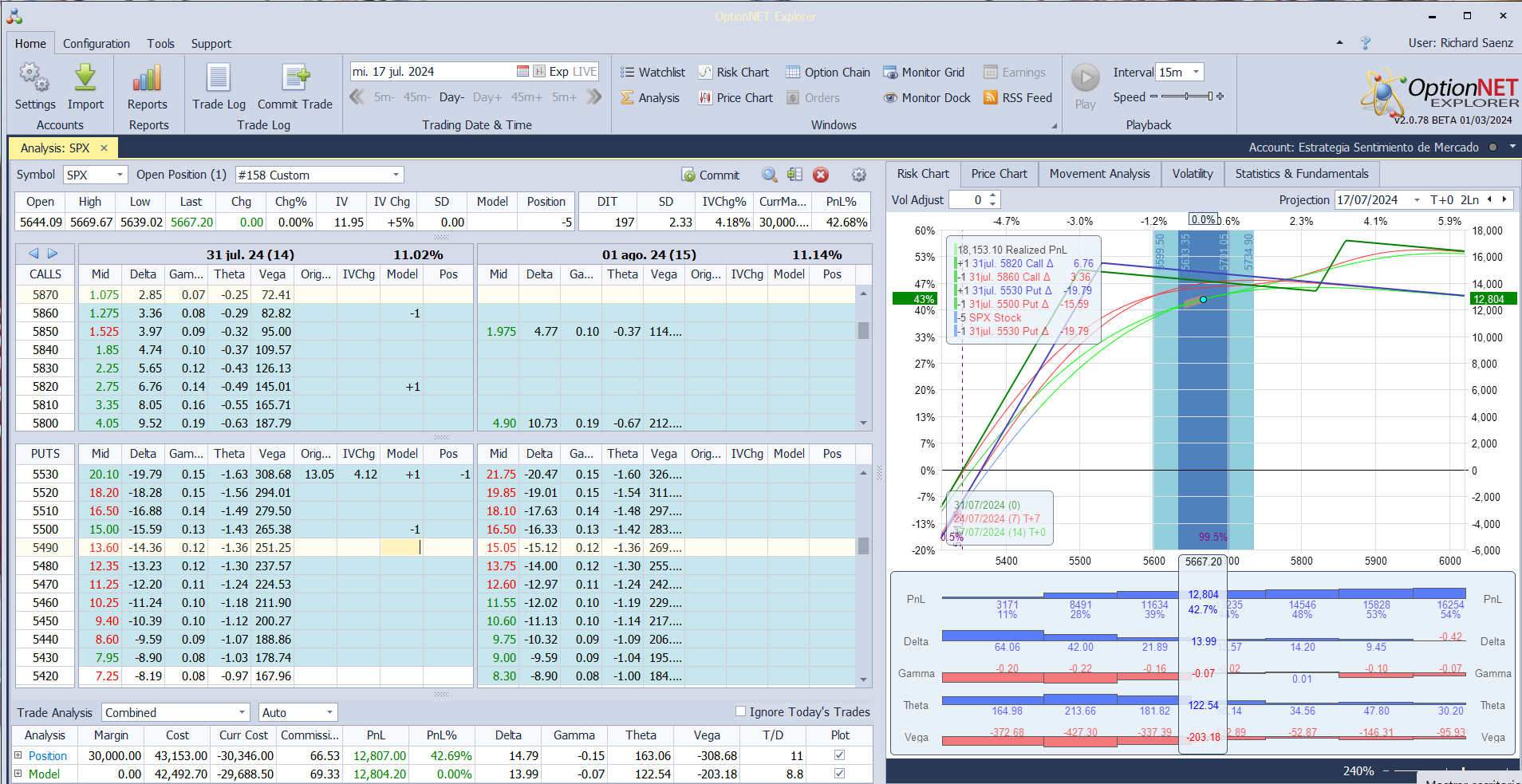
Task: Expand the Position row in Trade Analysis
Action: coord(18,754)
